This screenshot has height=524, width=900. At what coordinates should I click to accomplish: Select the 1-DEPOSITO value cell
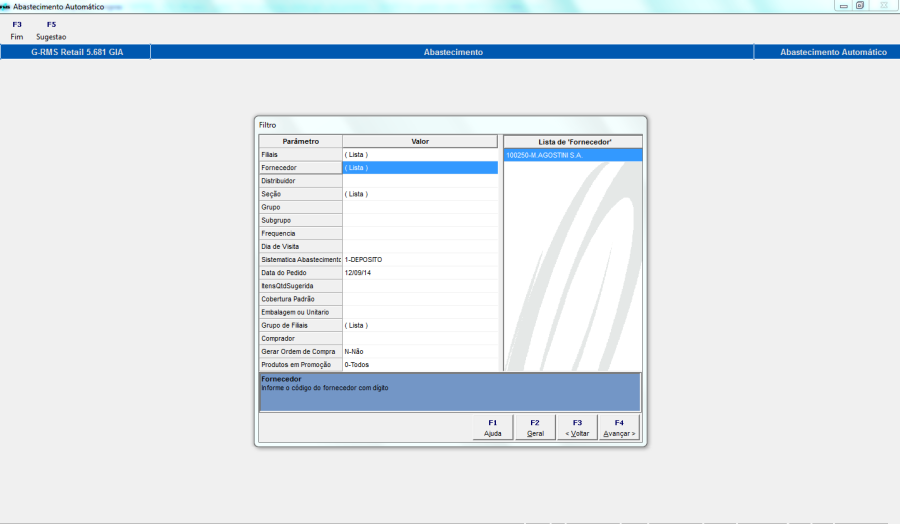point(420,259)
